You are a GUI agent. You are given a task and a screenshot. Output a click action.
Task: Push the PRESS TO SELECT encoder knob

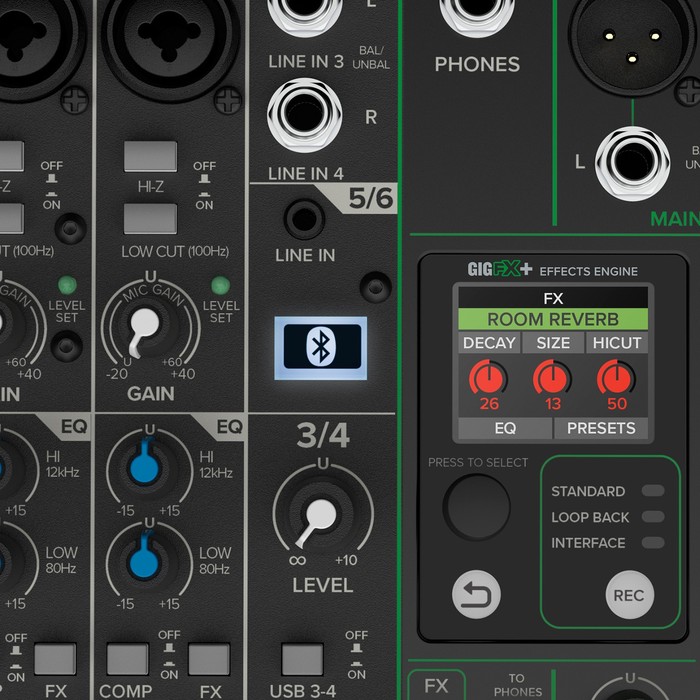pyautogui.click(x=477, y=508)
